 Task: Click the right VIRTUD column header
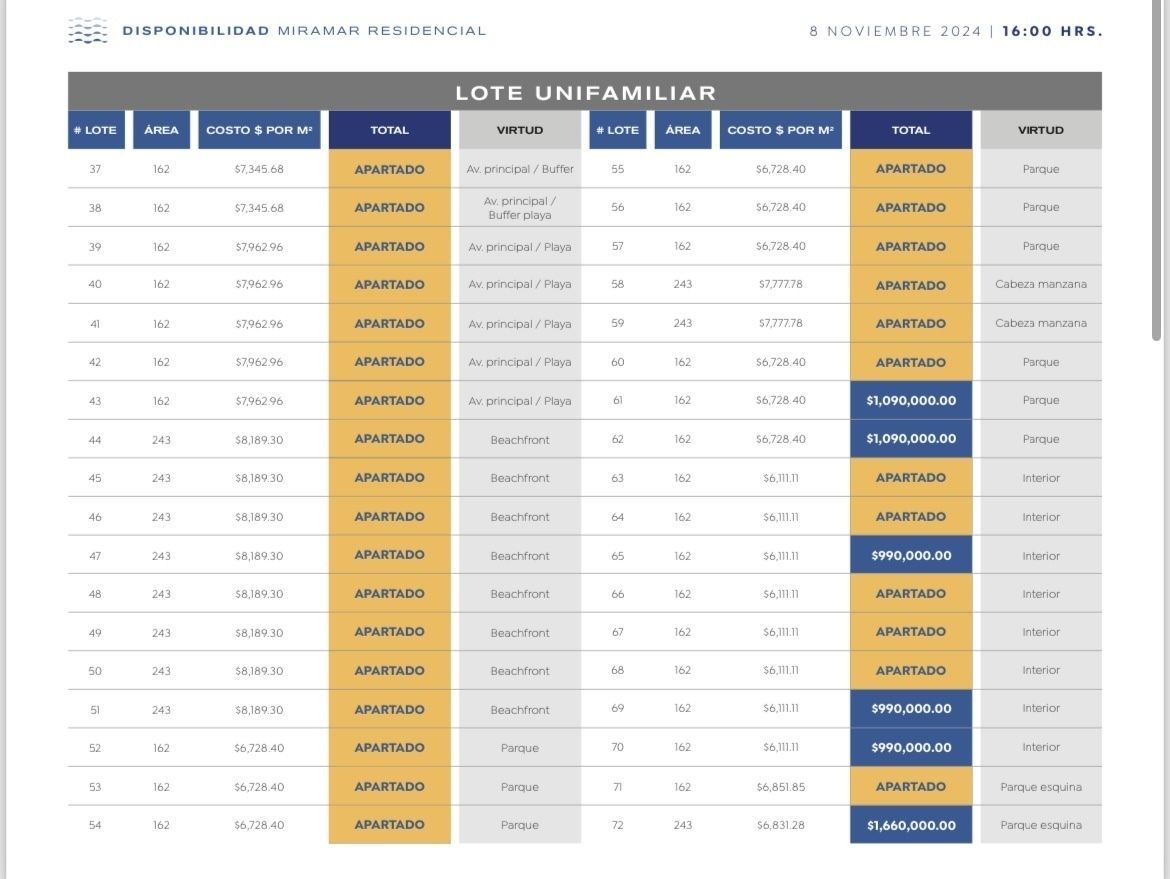pyautogui.click(x=1041, y=130)
